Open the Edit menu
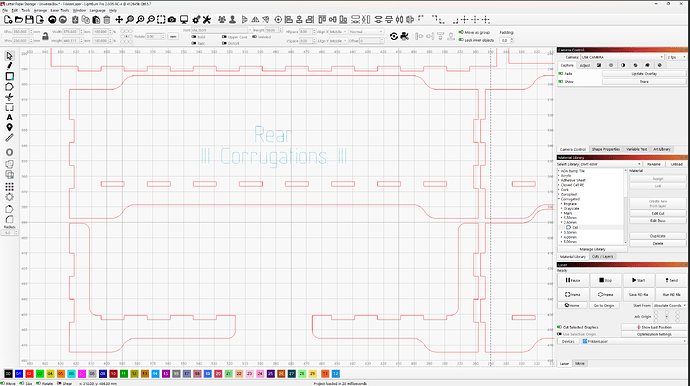 point(15,10)
